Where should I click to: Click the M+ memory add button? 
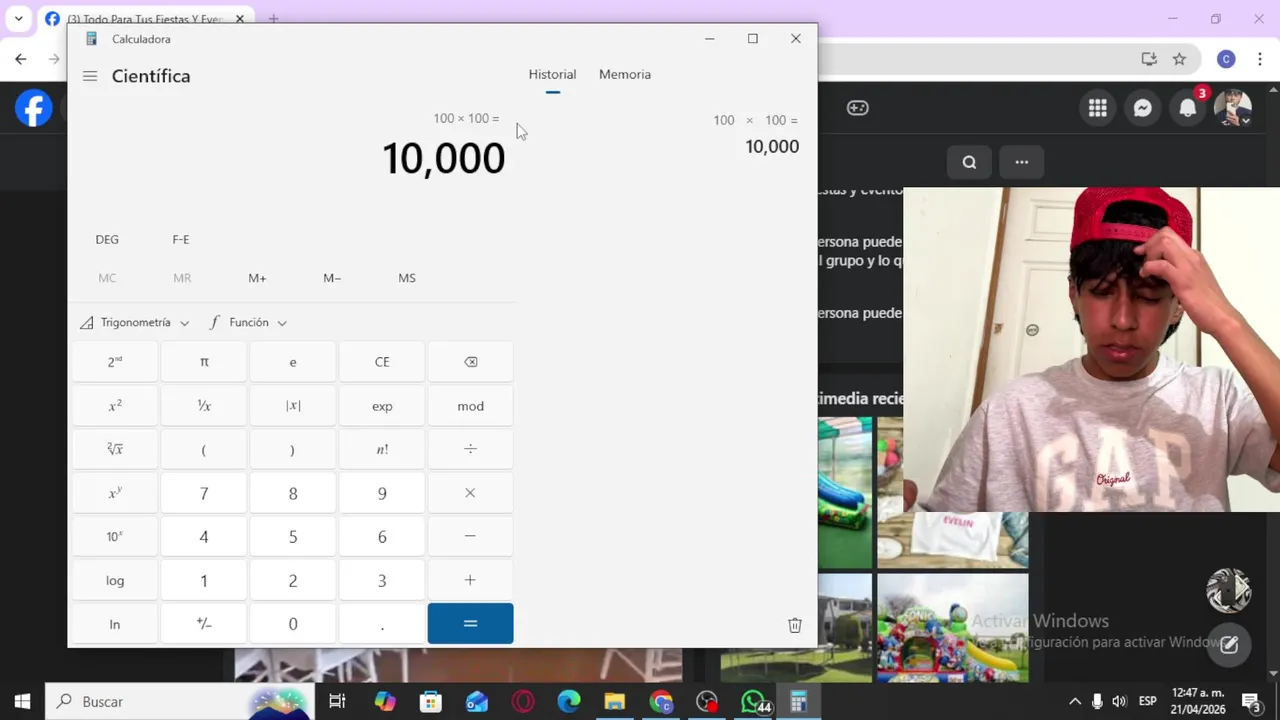[257, 278]
